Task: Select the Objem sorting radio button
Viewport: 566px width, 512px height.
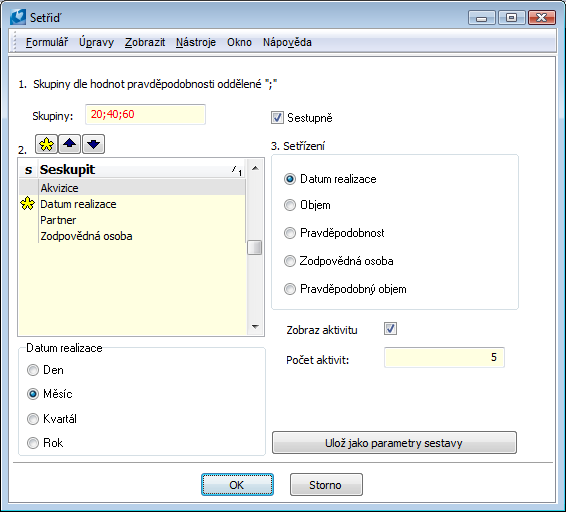Action: click(290, 205)
